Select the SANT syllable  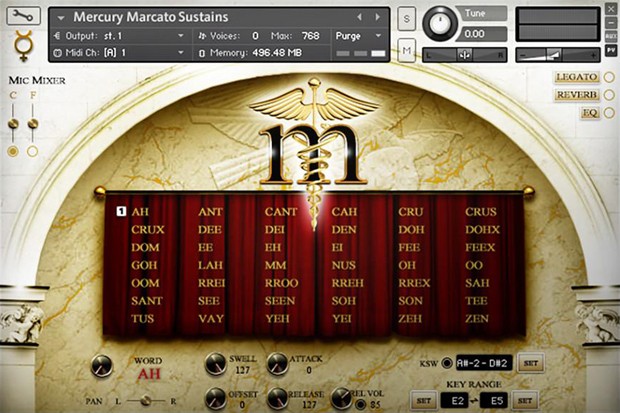point(147,301)
